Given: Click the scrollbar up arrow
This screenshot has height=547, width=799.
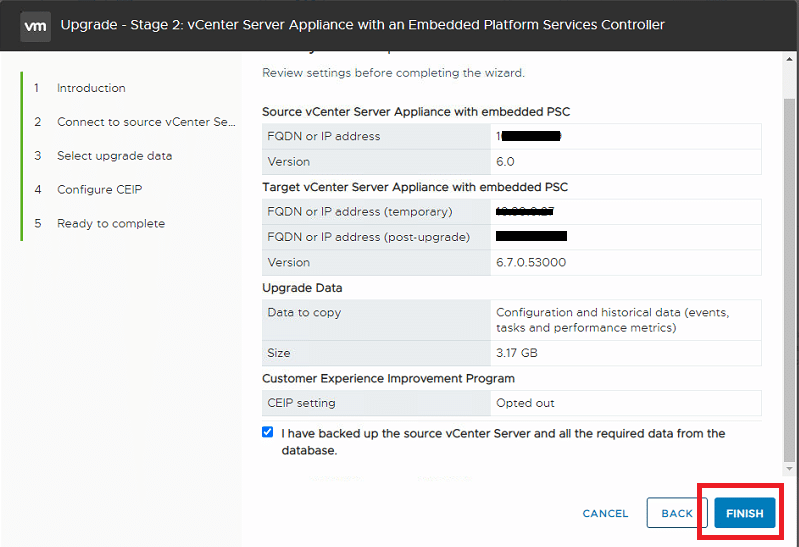Looking at the screenshot, I should (x=789, y=59).
